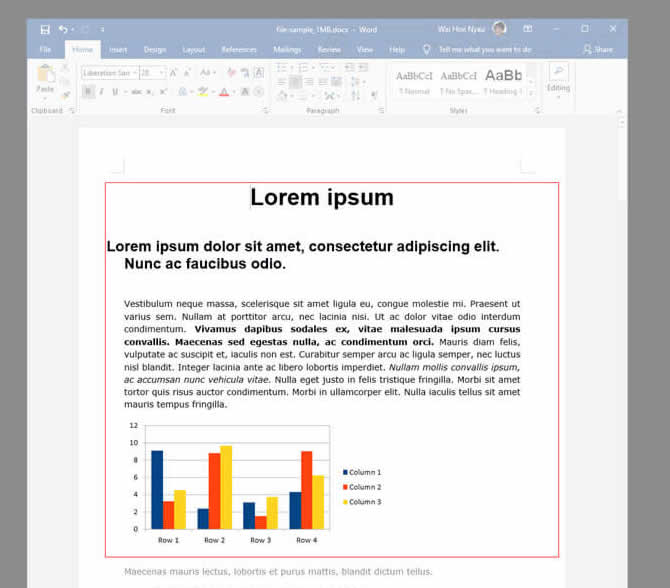Align text right
Screen dimensions: 670x588
pos(309,82)
